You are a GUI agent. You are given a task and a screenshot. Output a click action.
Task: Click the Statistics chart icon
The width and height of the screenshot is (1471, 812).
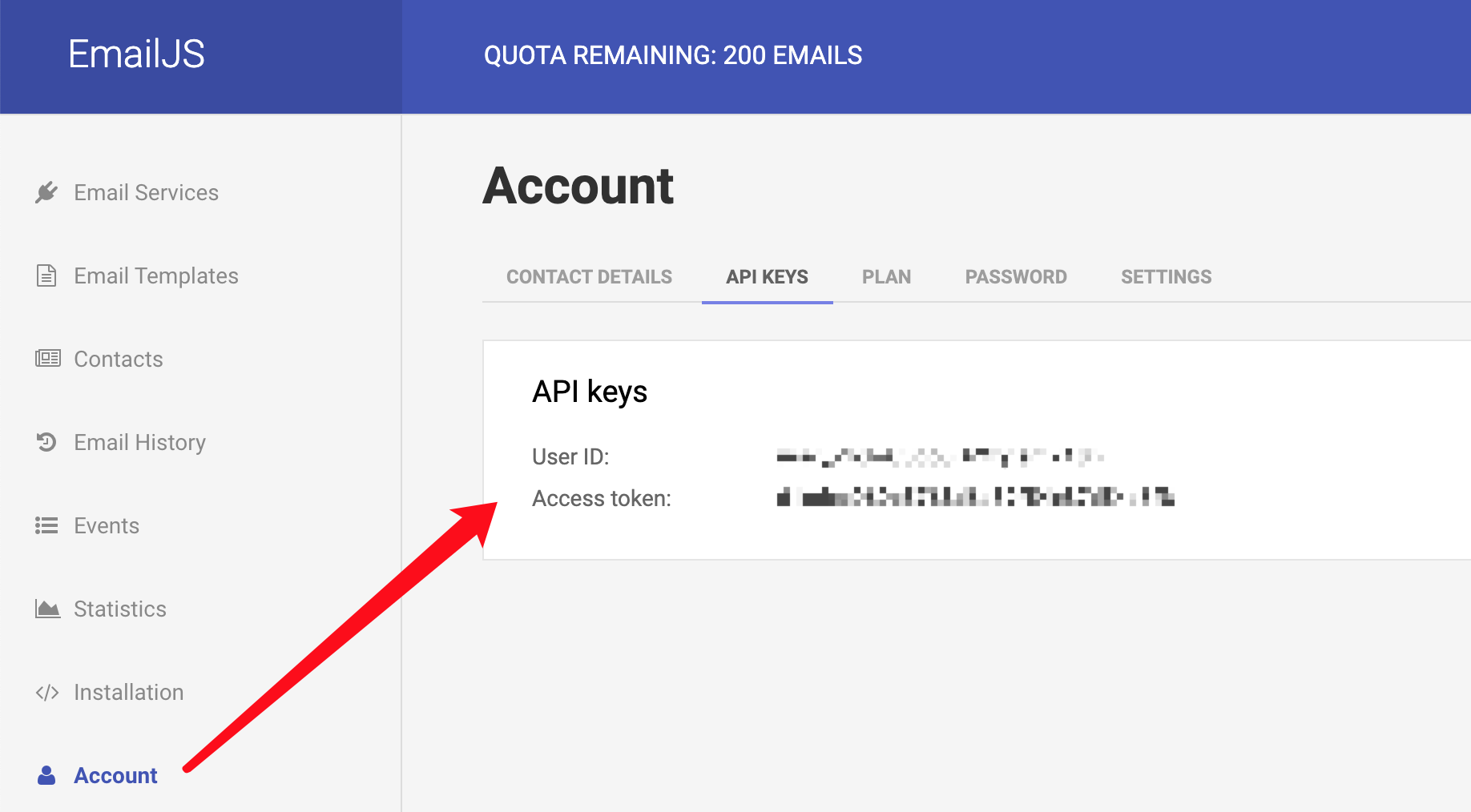47,609
